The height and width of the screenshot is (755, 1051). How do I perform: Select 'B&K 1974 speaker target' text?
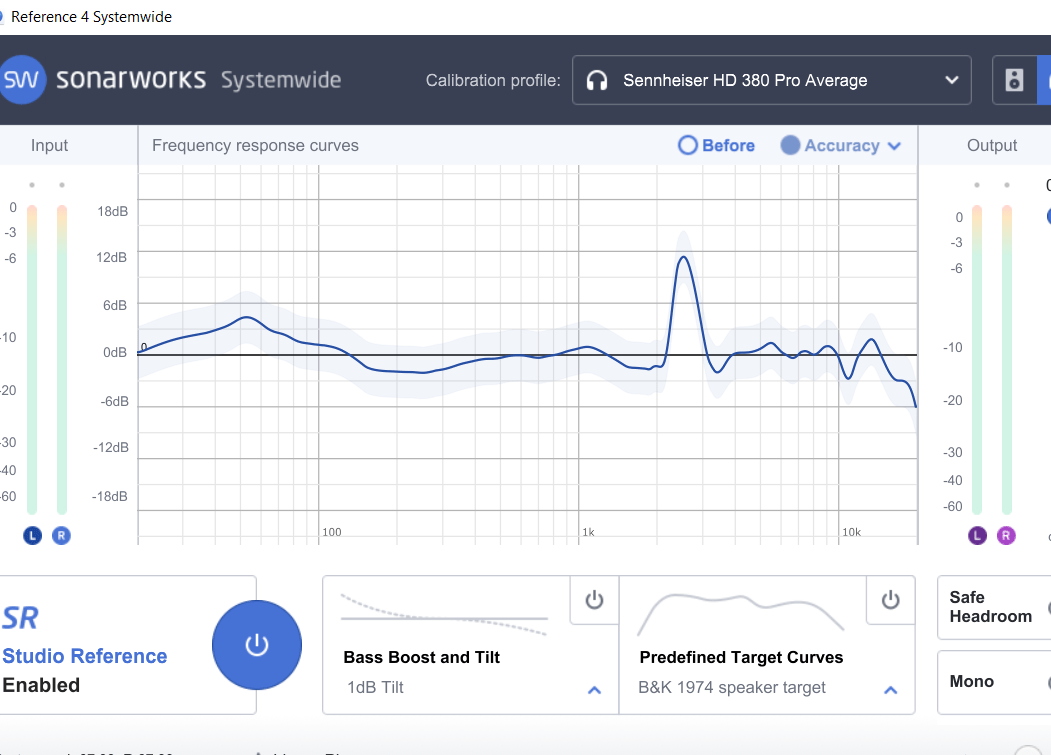click(731, 687)
